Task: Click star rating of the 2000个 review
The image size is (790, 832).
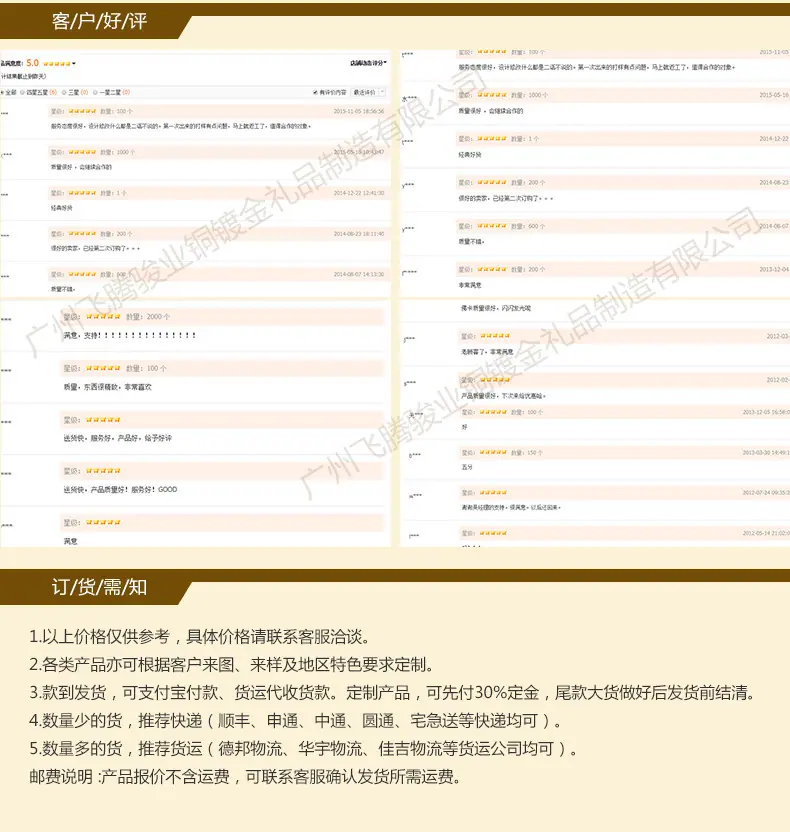Action: click(103, 316)
